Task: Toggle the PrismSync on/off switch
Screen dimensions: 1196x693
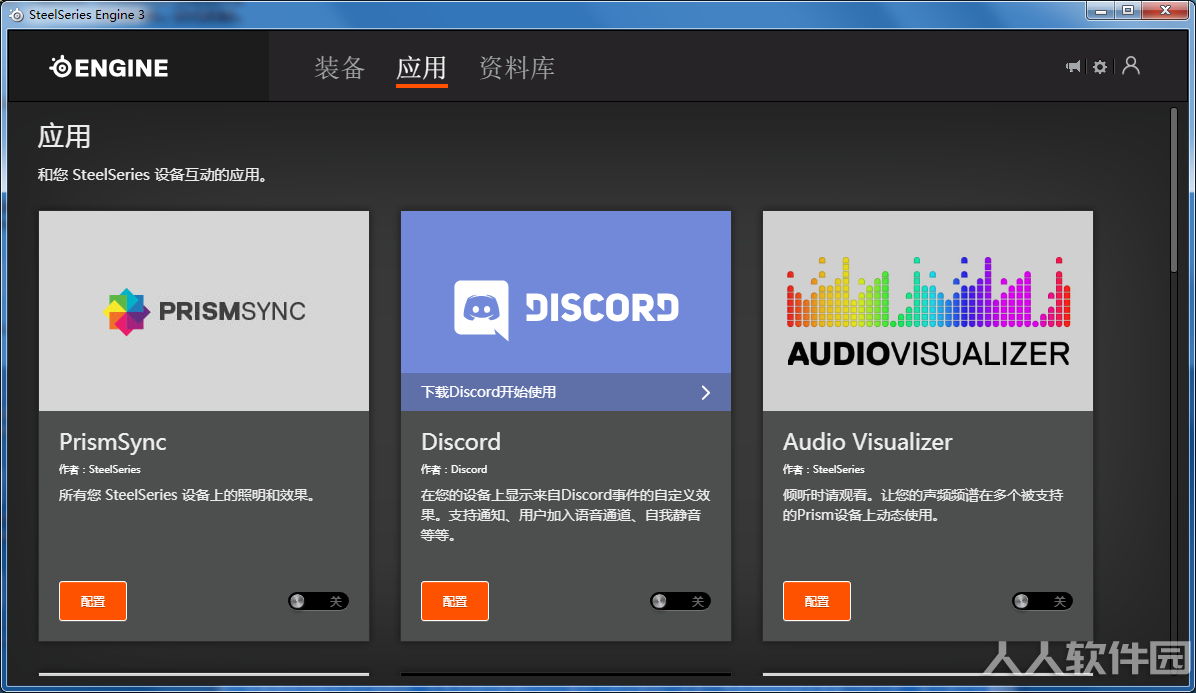Action: (318, 602)
